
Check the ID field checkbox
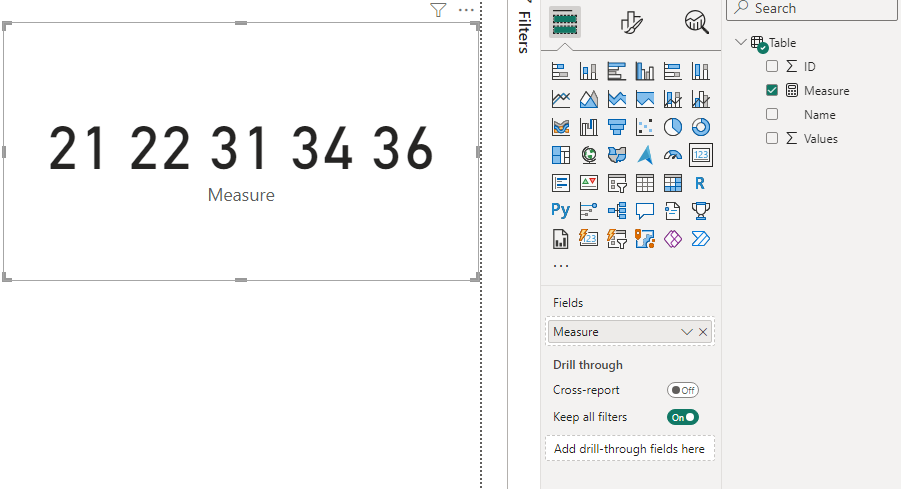tap(772, 66)
